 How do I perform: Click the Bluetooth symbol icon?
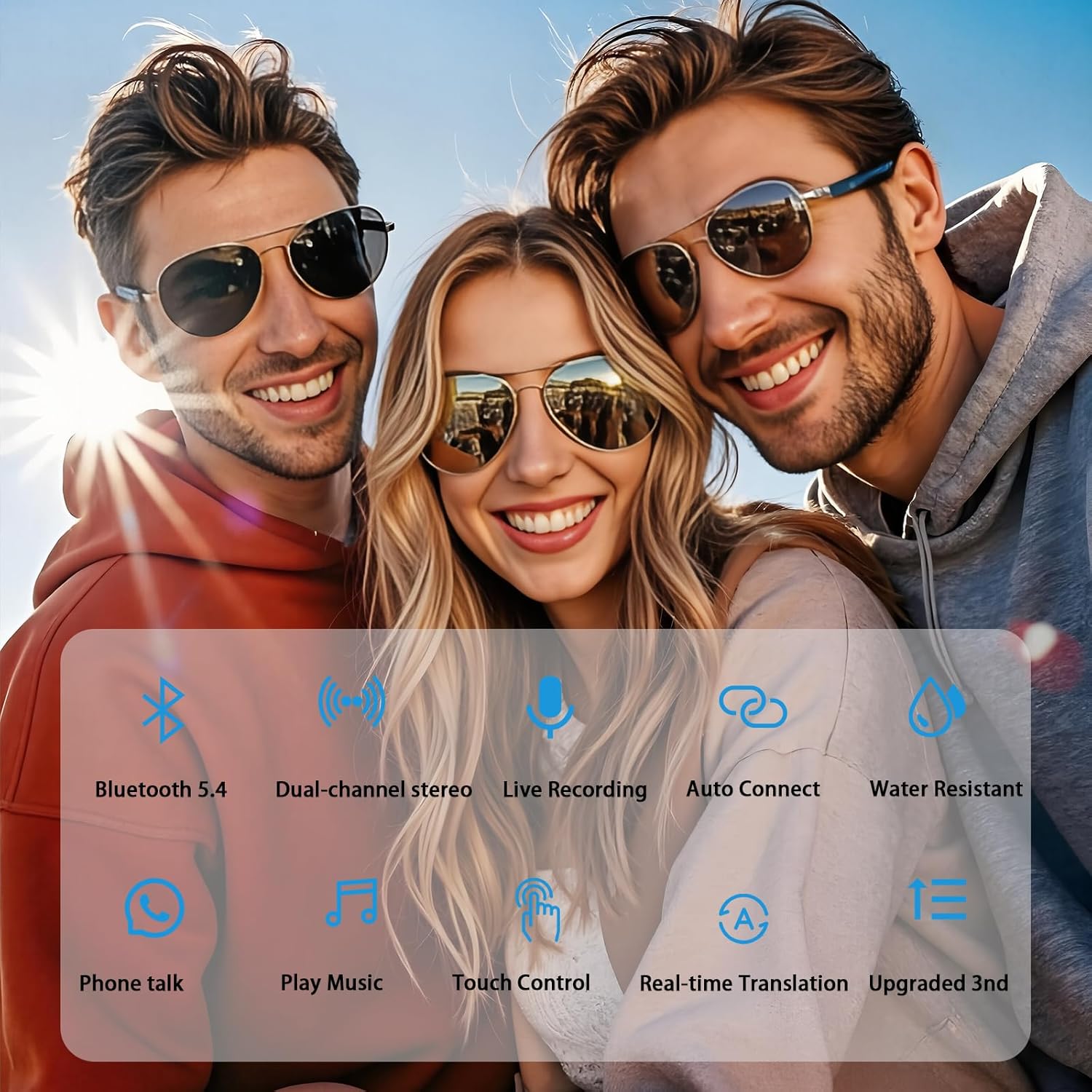click(x=163, y=709)
